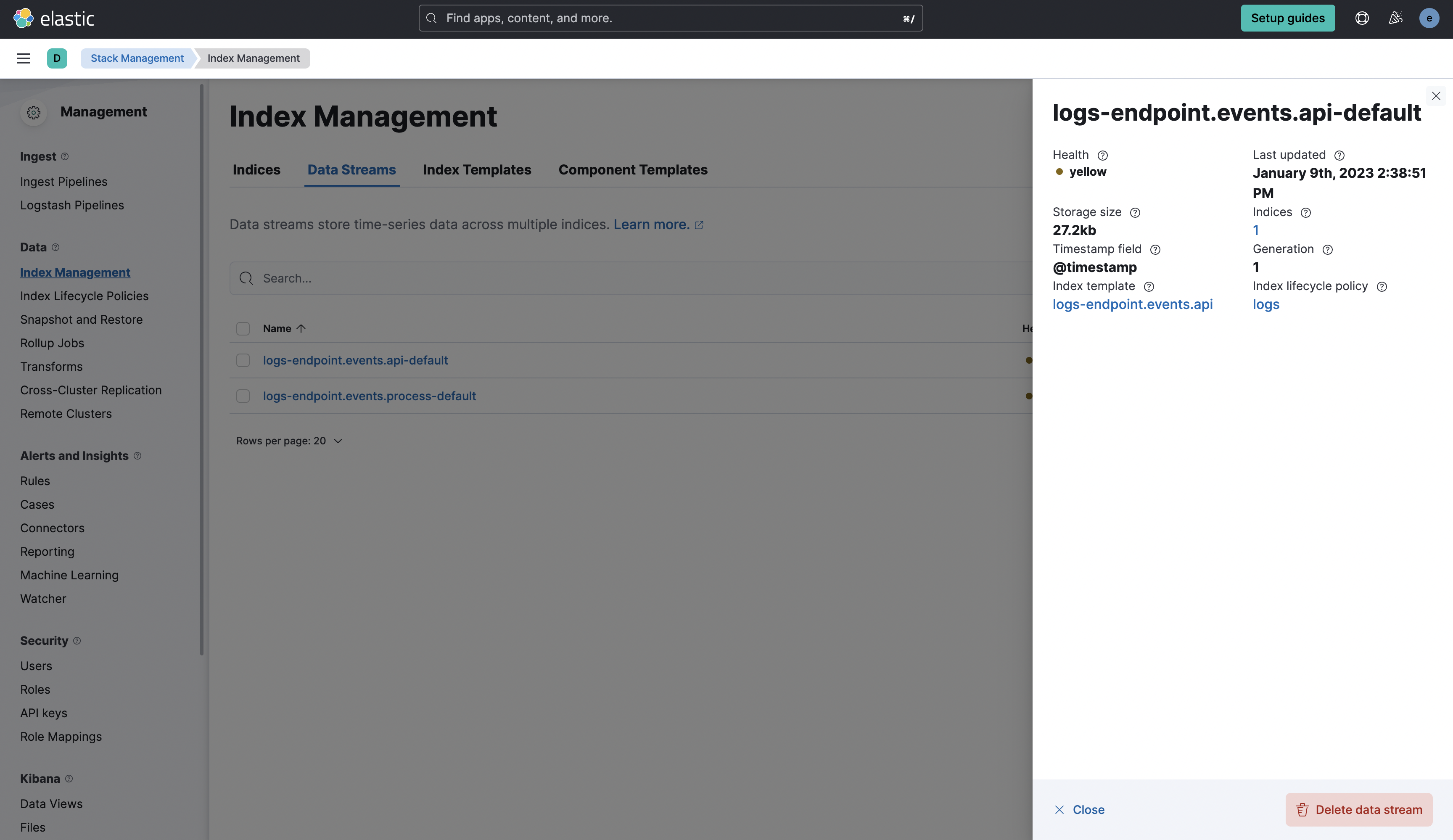
Task: Expand Rows per page dropdown
Action: [x=289, y=441]
